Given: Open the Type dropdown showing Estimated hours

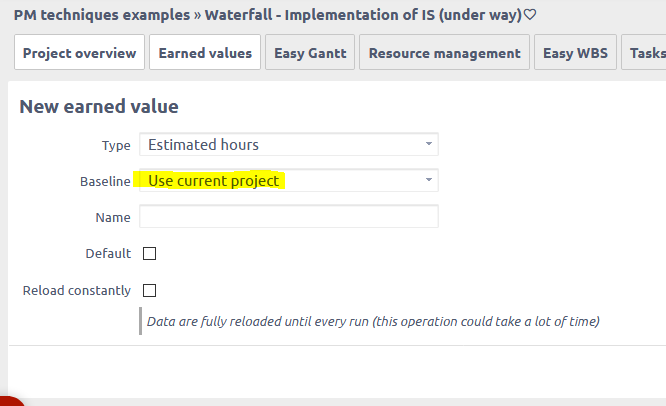Looking at the screenshot, I should pyautogui.click(x=288, y=145).
